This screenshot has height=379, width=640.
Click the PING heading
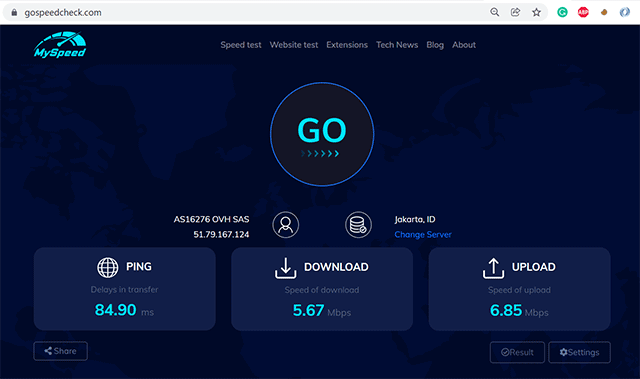pyautogui.click(x=139, y=267)
